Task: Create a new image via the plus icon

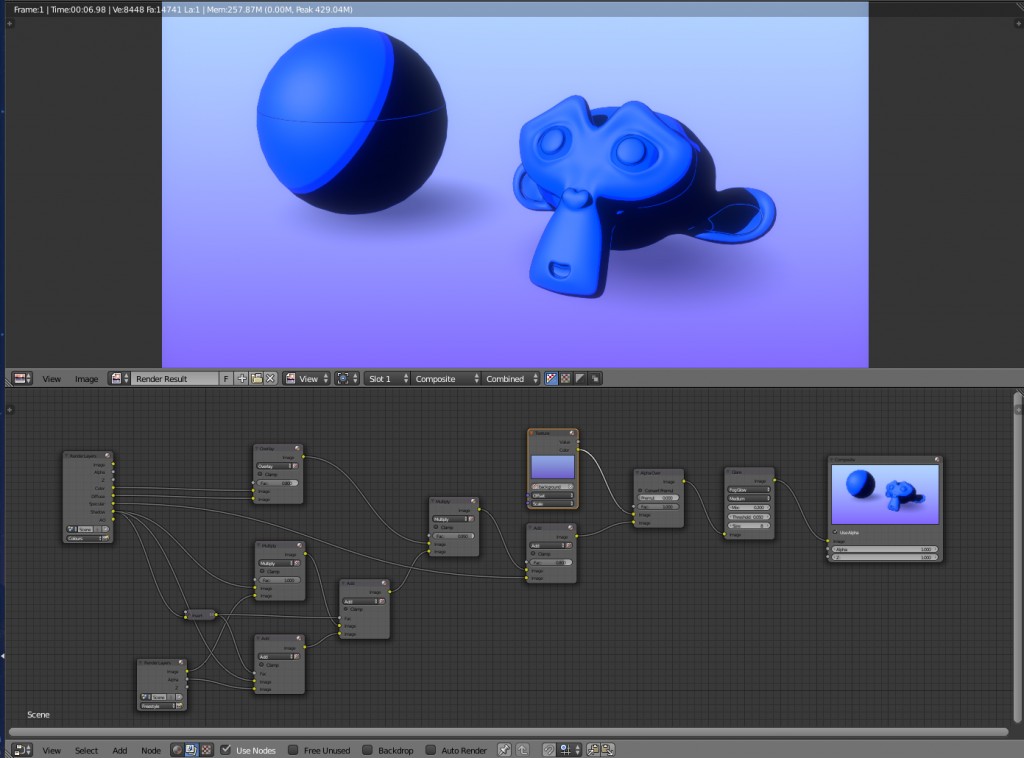Action: pos(240,378)
